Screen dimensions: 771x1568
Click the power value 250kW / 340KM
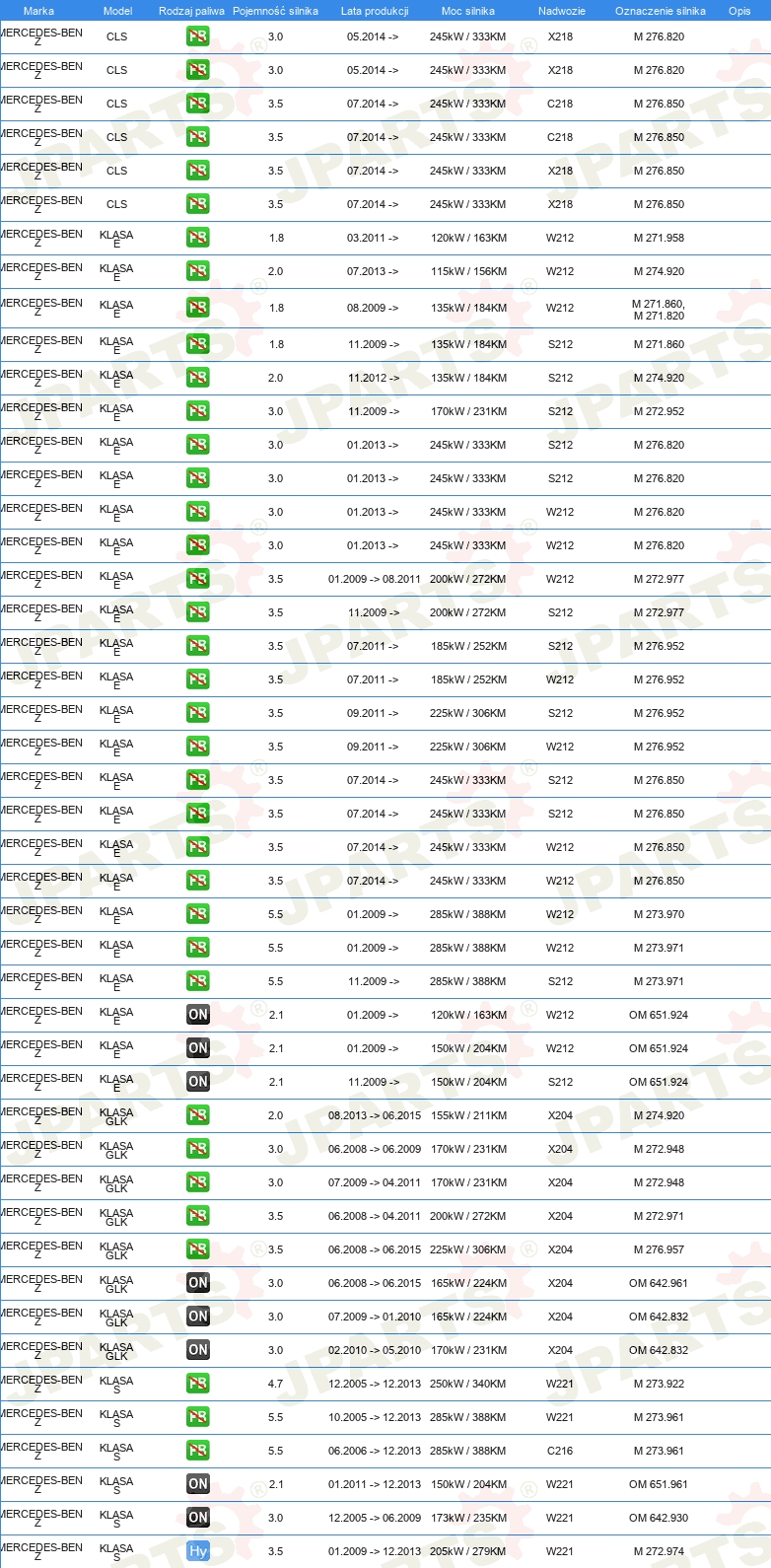468,1384
